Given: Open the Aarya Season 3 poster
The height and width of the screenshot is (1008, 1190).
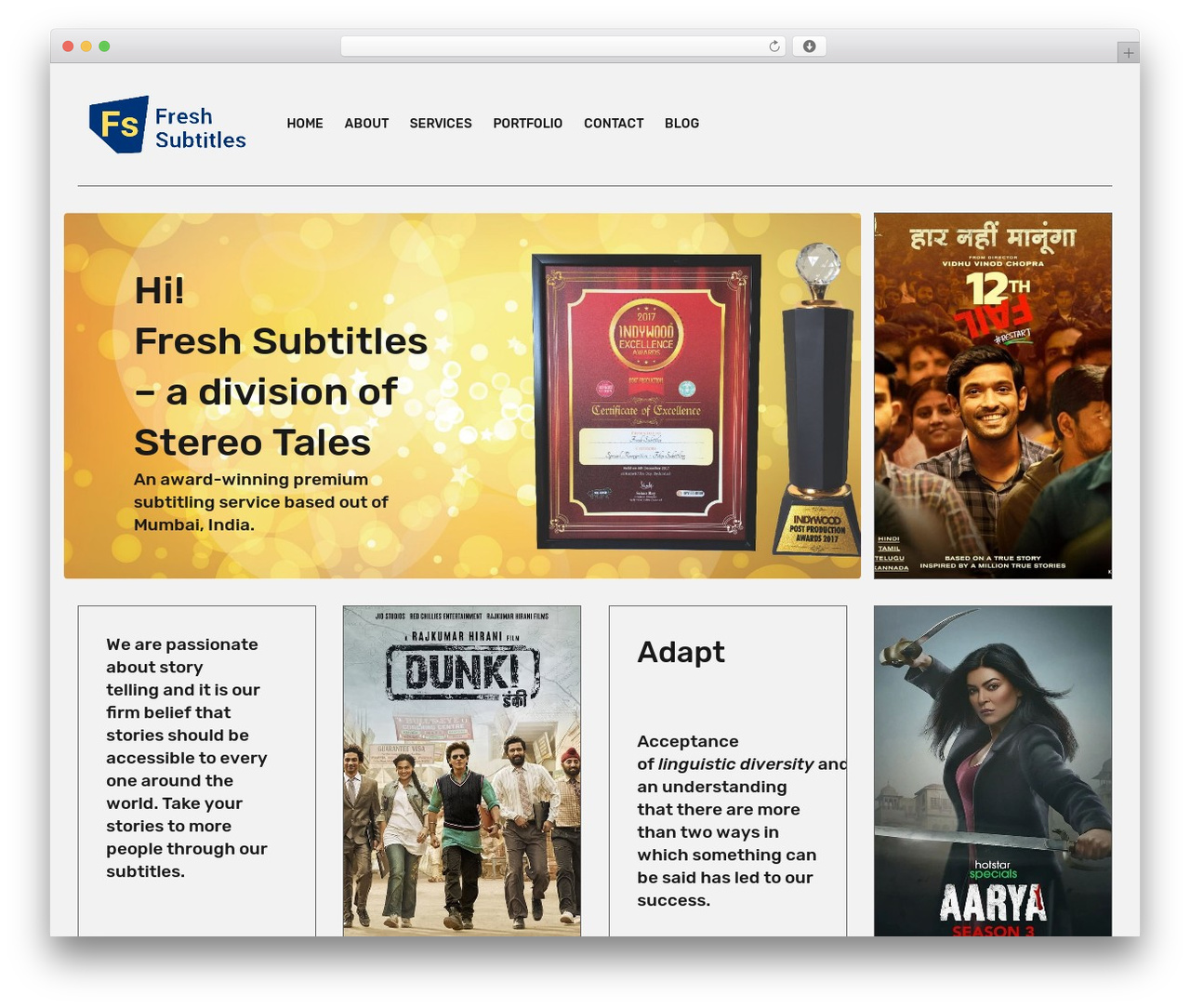Looking at the screenshot, I should [x=993, y=771].
